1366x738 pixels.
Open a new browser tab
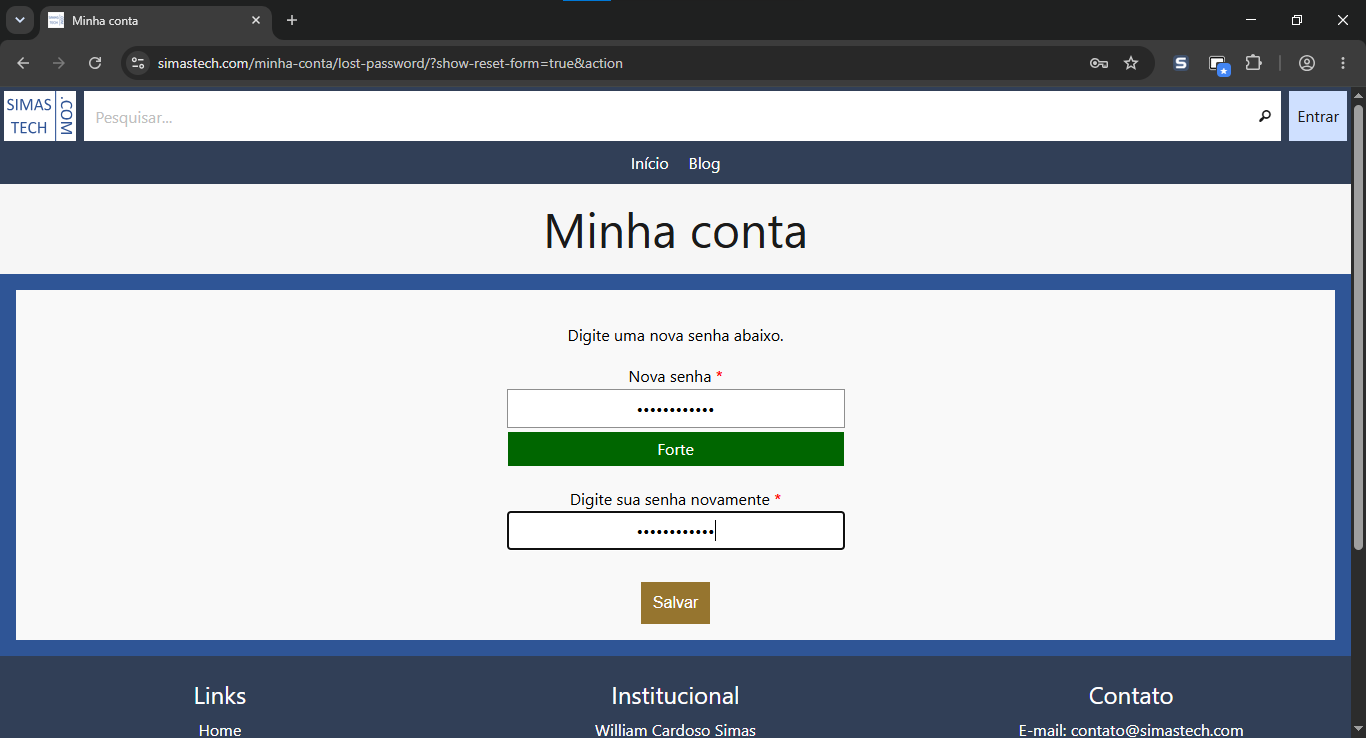(292, 20)
